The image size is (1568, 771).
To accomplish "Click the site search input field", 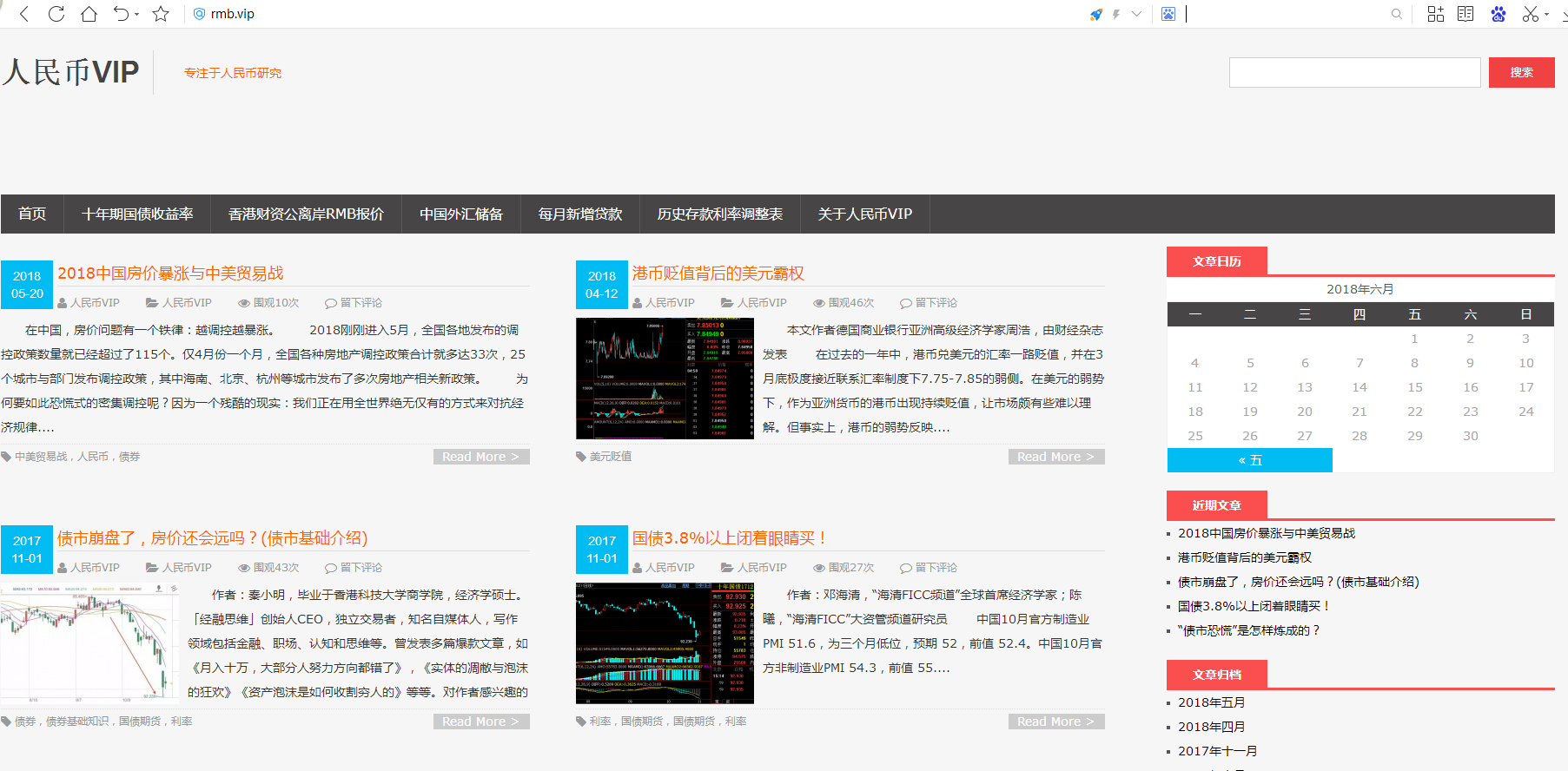I will tap(1354, 72).
